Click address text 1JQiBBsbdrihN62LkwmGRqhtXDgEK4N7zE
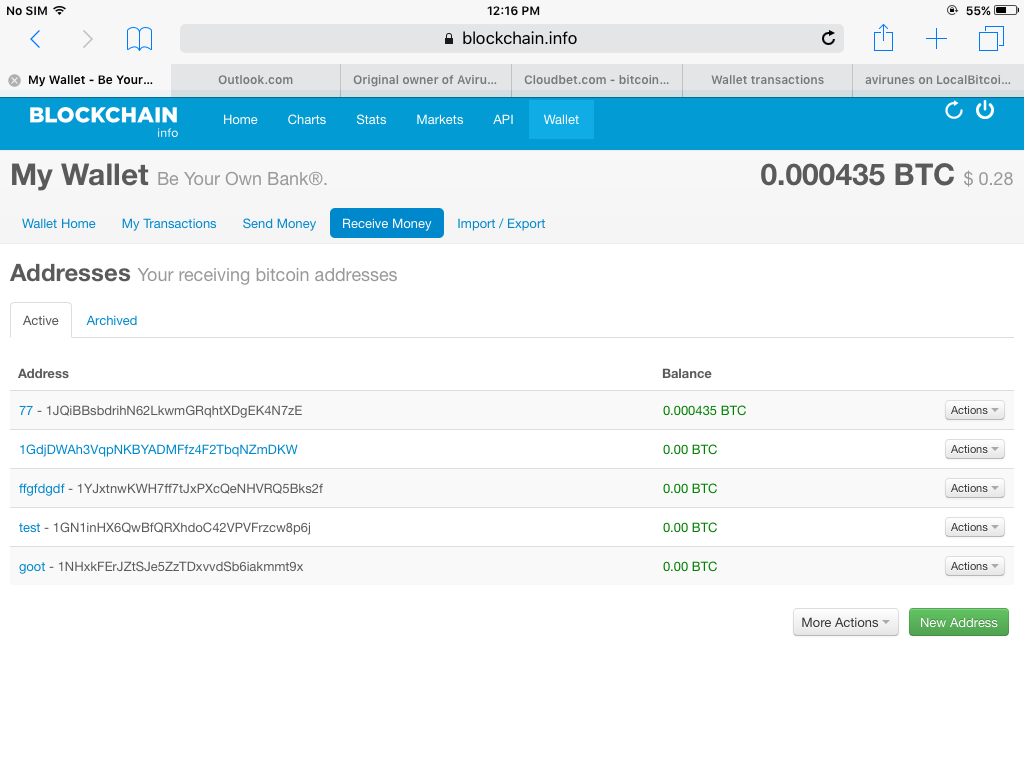 174,411
